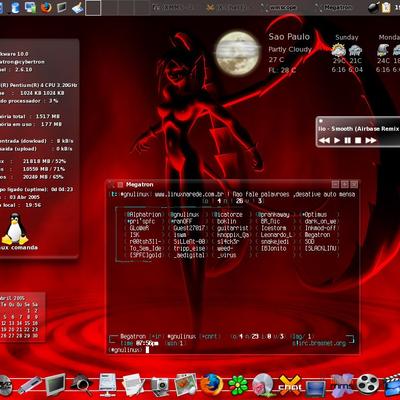
Task: Open the ICQ green flower dock icon
Action: click(x=238, y=385)
